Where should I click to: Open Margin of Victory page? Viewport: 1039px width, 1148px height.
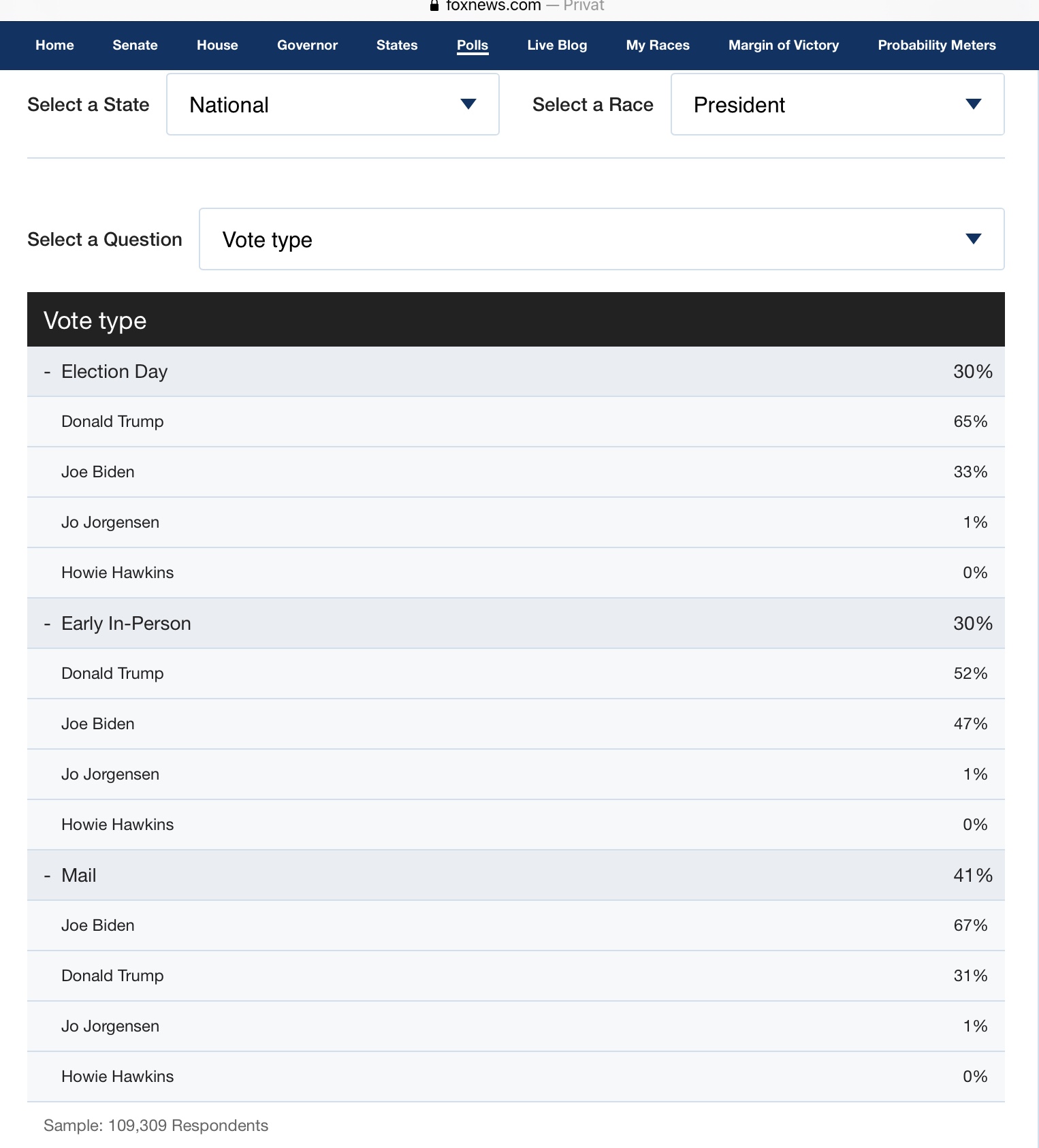[784, 45]
